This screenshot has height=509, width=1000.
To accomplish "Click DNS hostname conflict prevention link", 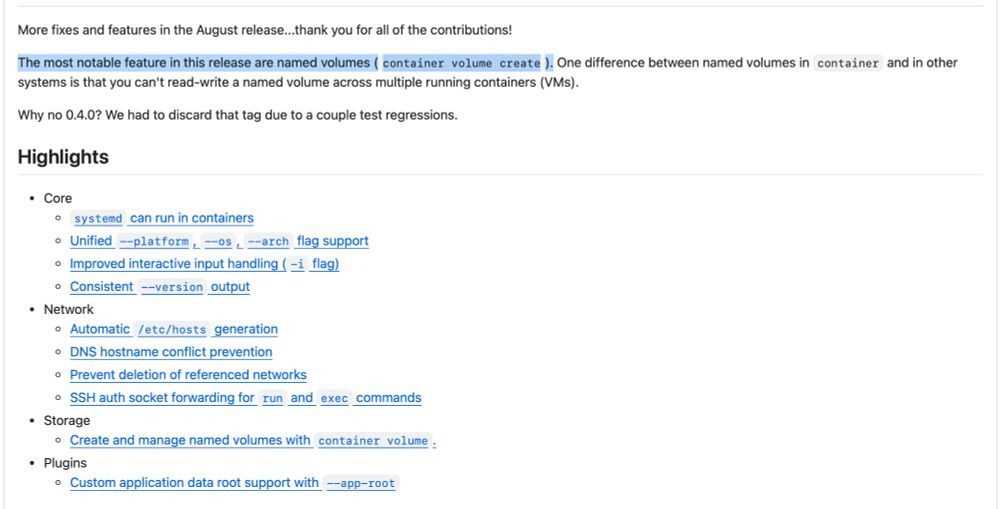I will tap(171, 352).
